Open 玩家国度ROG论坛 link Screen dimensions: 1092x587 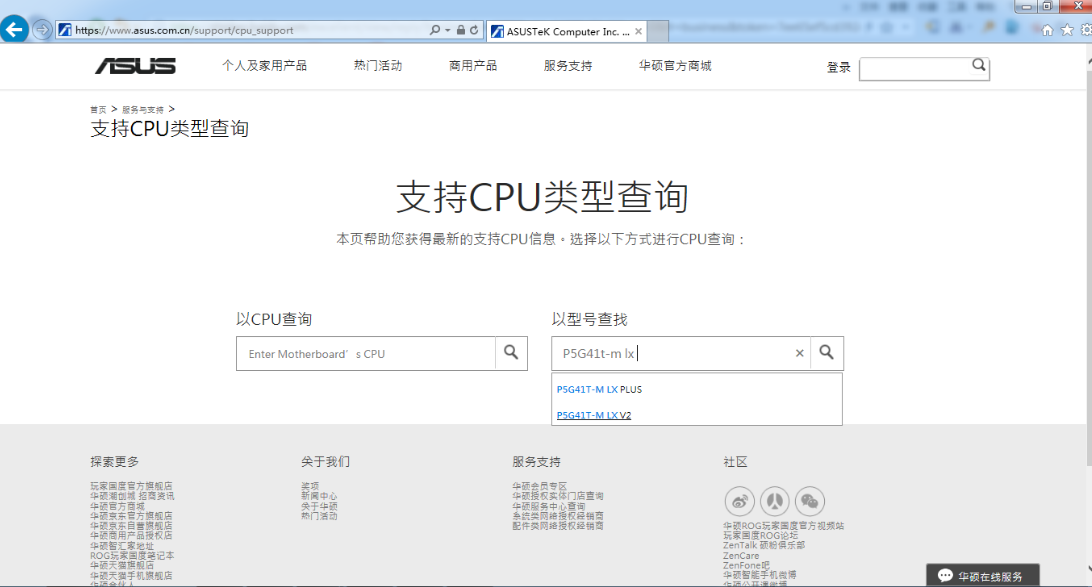coord(760,535)
